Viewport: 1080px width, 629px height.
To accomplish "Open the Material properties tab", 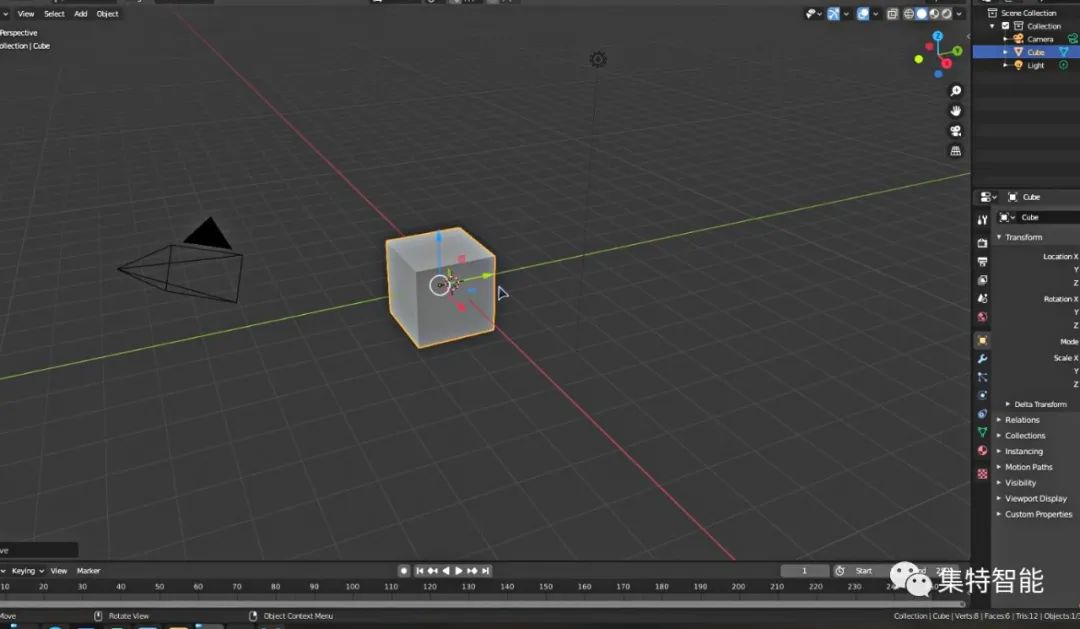I will tap(982, 451).
